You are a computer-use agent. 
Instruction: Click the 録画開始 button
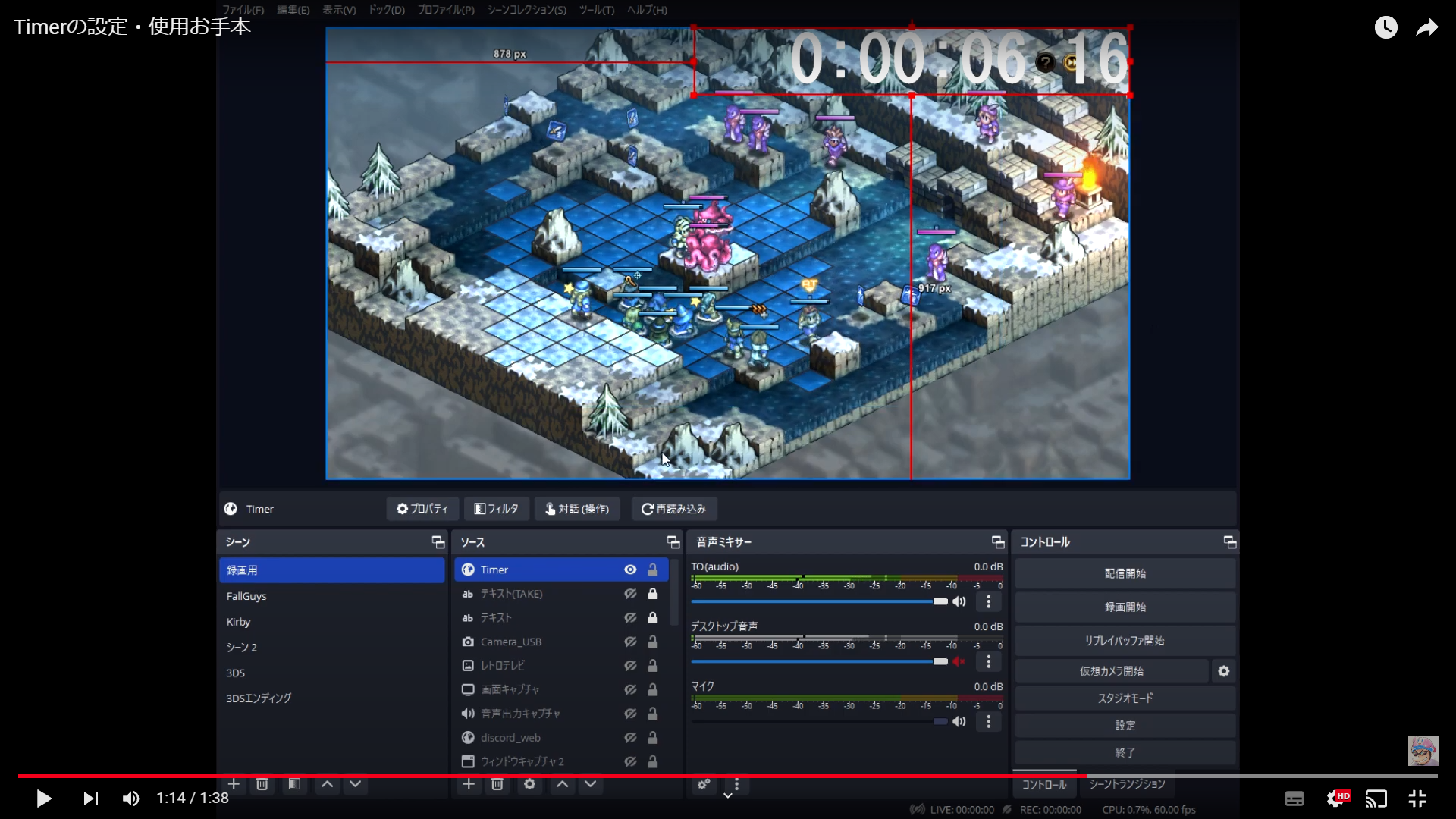[x=1125, y=607]
